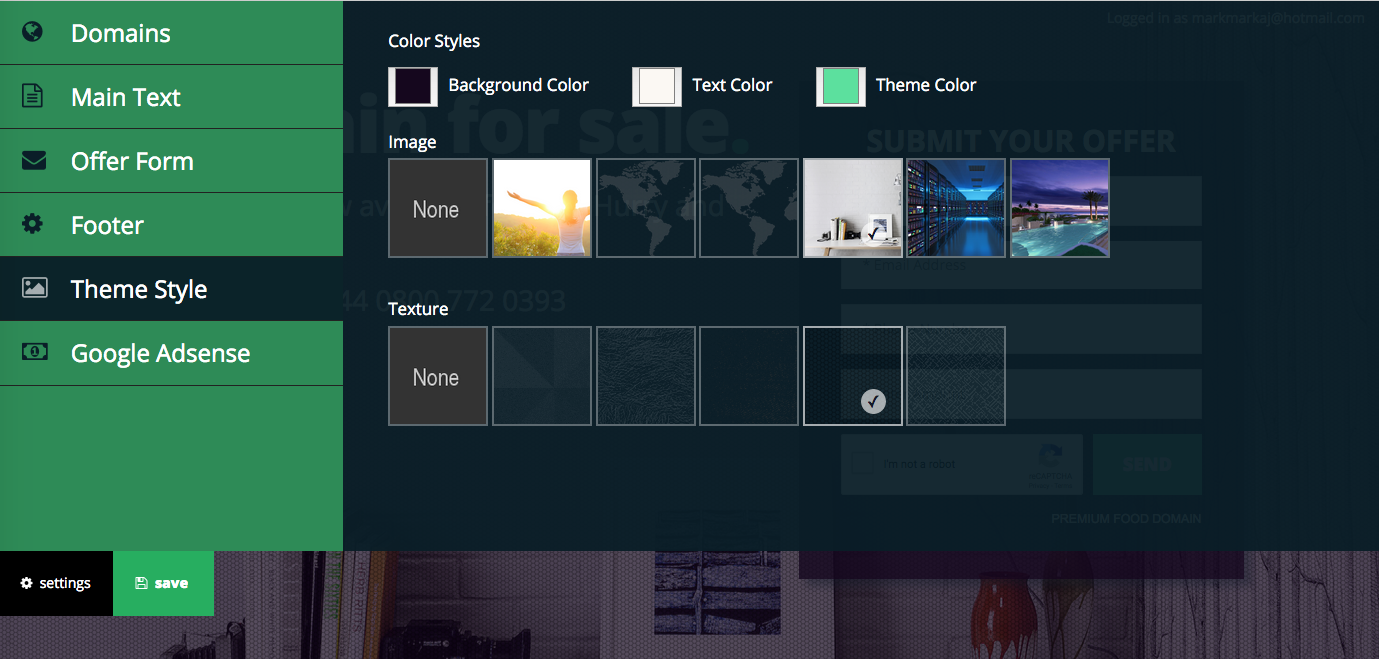Save changes with the save button

pyautogui.click(x=163, y=583)
